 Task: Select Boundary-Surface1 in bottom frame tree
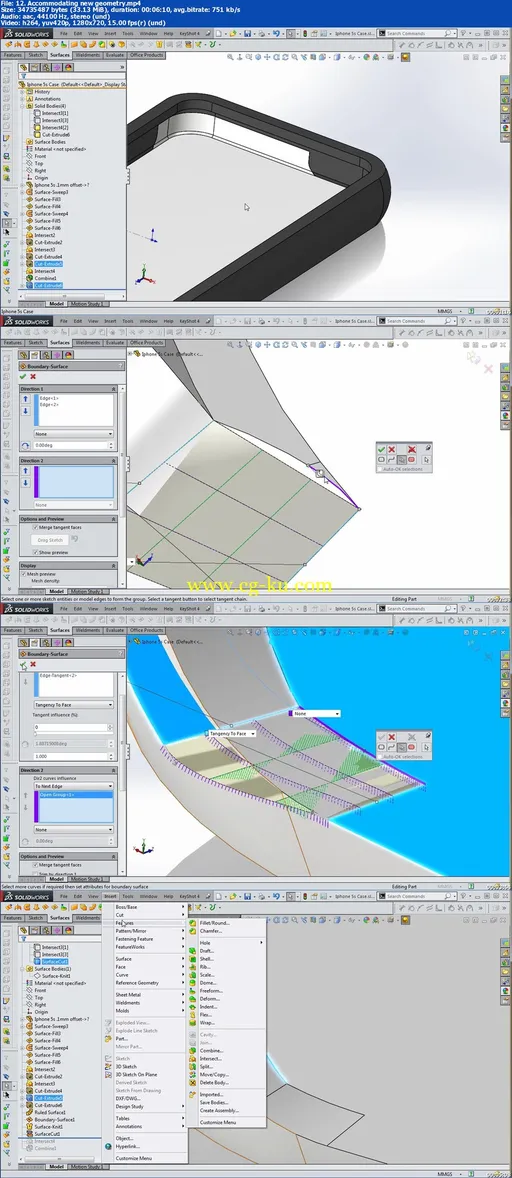tap(54, 1119)
